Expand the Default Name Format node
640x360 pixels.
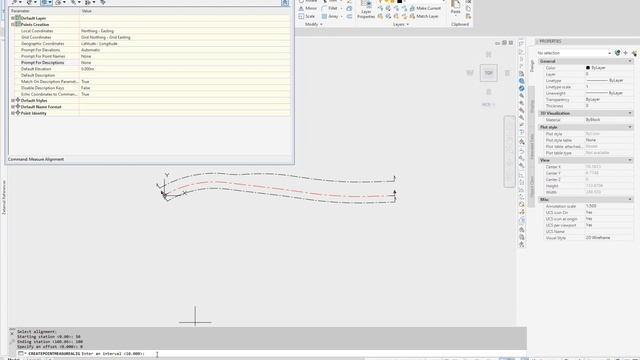pyautogui.click(x=13, y=107)
